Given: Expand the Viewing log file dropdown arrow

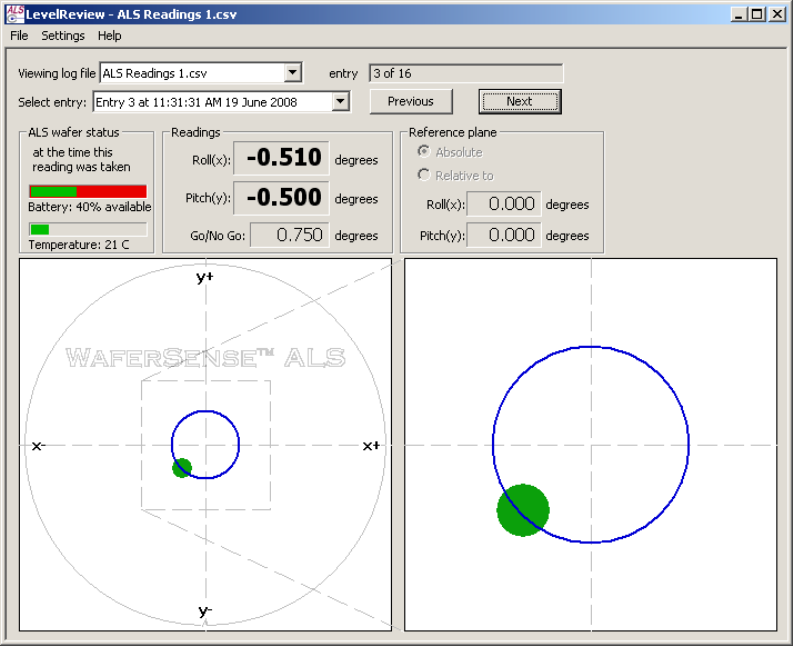Looking at the screenshot, I should pyautogui.click(x=292, y=73).
